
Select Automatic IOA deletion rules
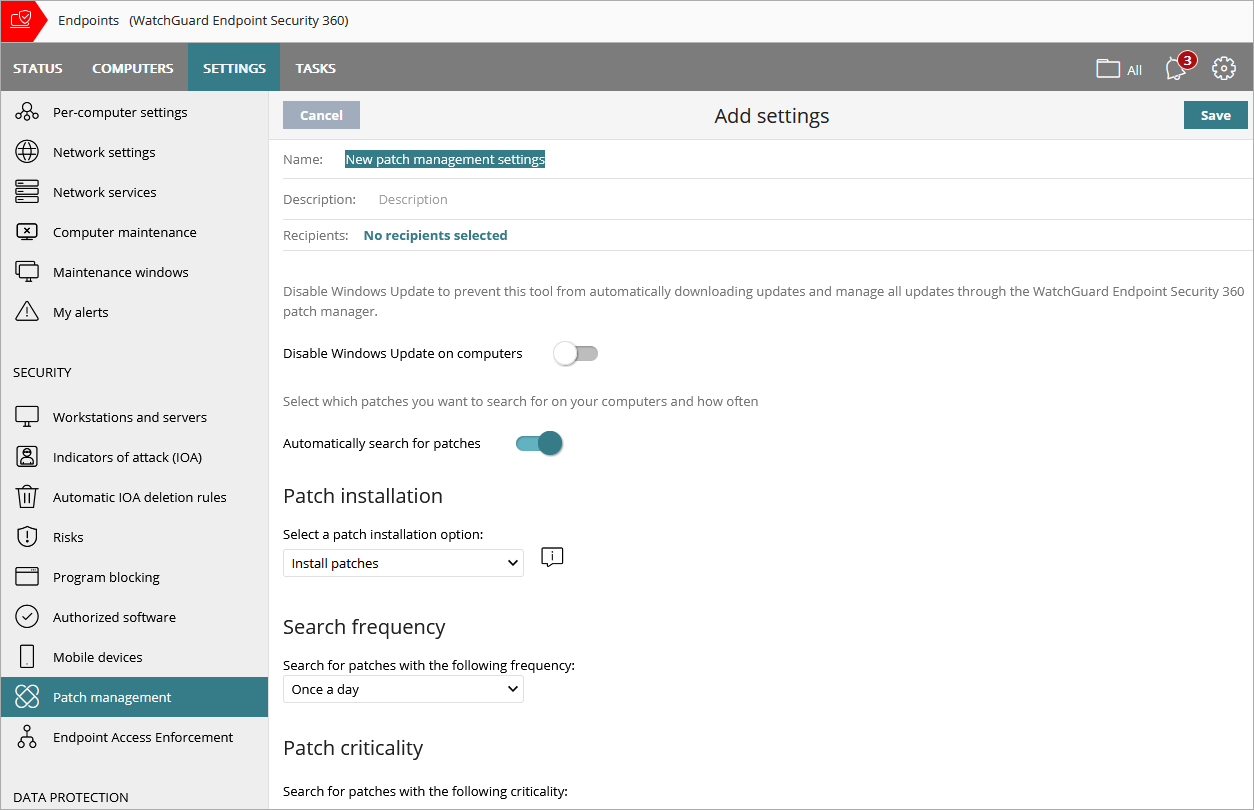pos(134,497)
